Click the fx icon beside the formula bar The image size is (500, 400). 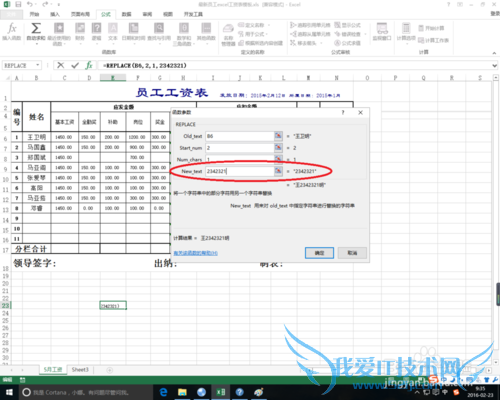point(89,65)
